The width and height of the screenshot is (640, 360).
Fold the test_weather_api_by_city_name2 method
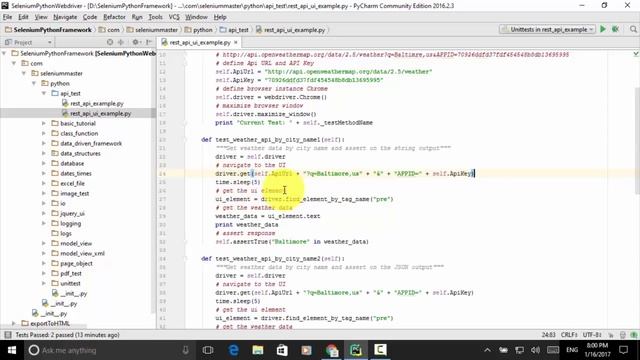(185, 258)
